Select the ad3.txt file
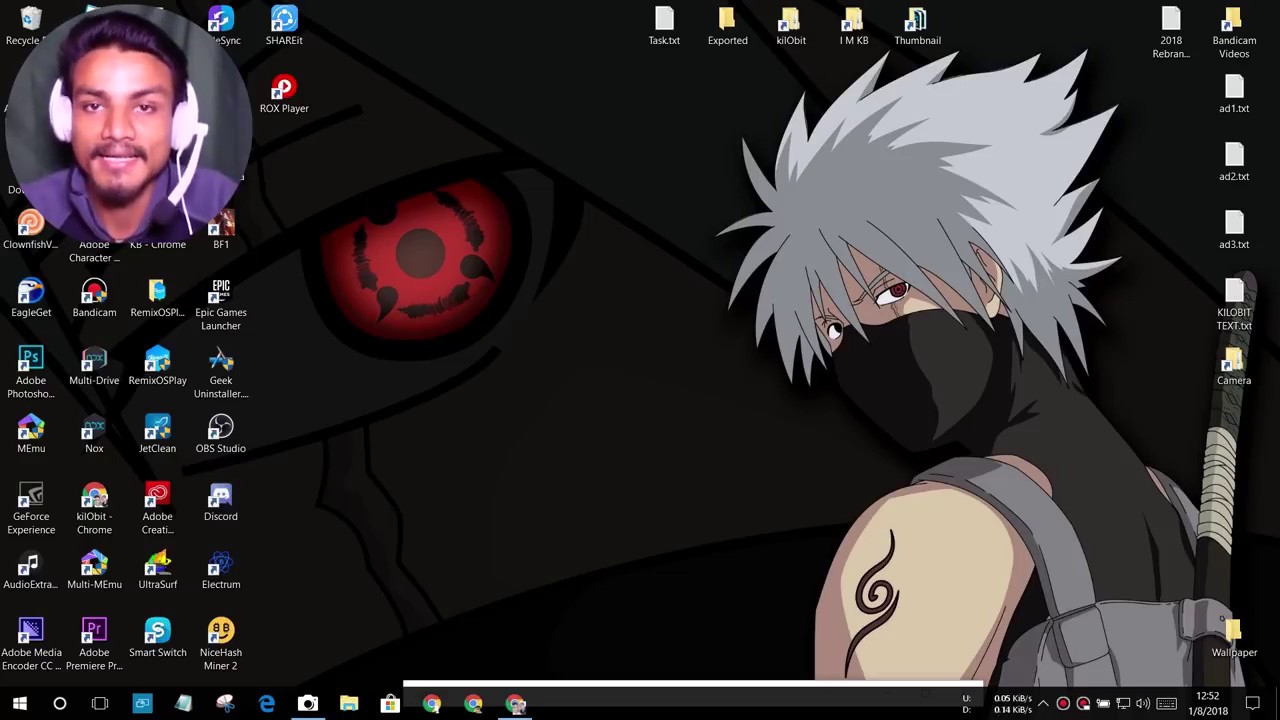The image size is (1280, 720). pos(1234,230)
